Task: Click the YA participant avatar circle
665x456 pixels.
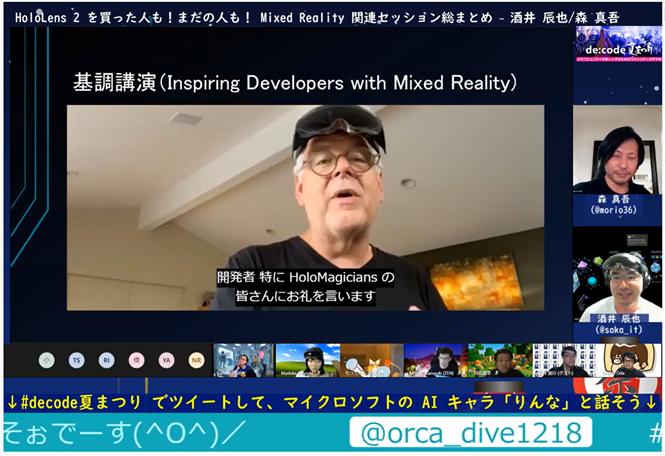Action: [x=166, y=361]
